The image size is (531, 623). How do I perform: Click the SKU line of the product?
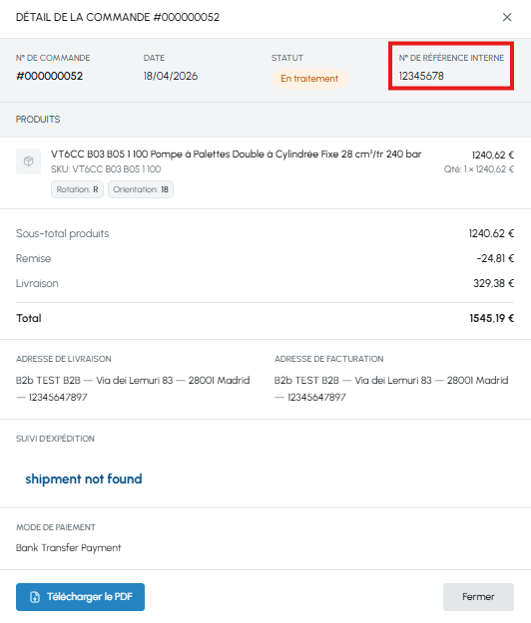point(106,169)
